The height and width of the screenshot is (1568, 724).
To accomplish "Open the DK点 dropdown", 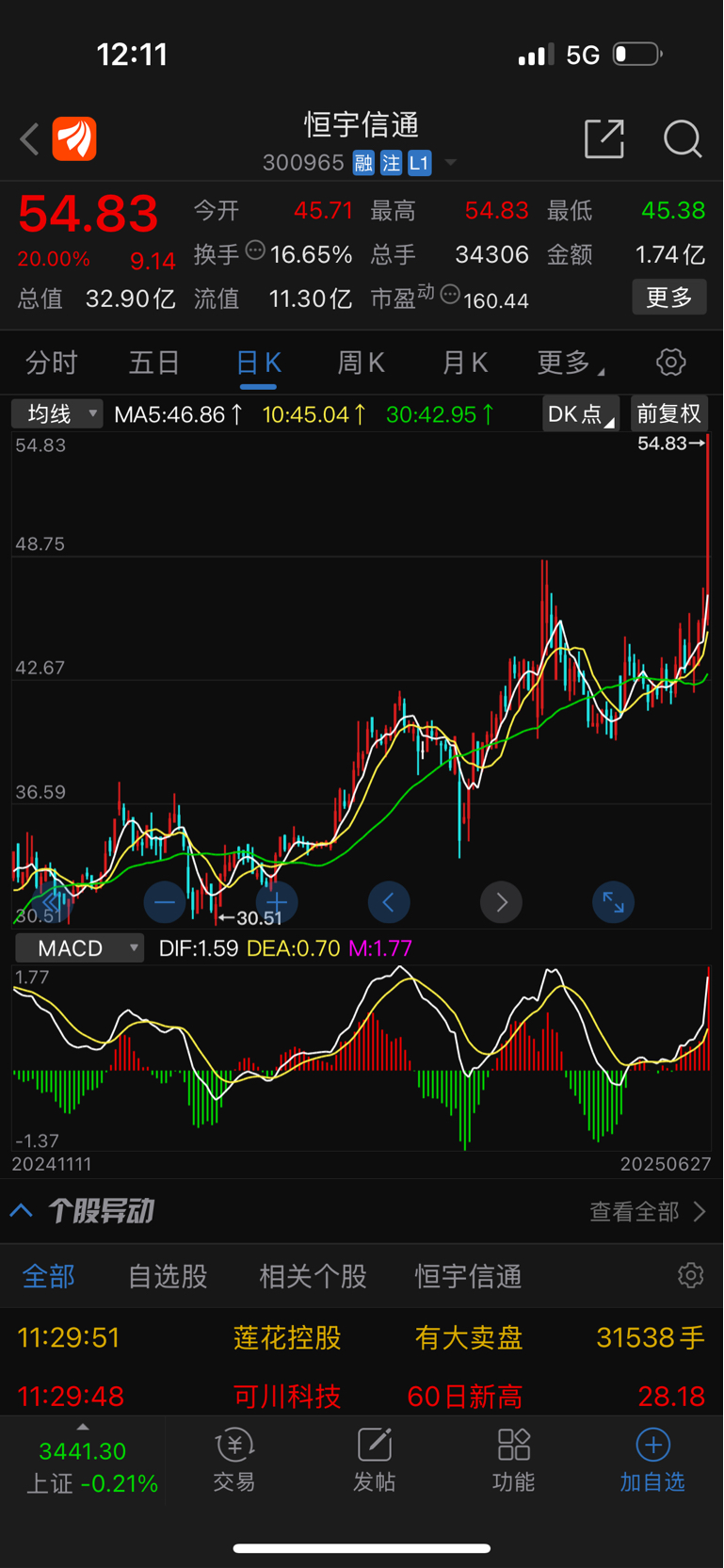I will point(581,414).
